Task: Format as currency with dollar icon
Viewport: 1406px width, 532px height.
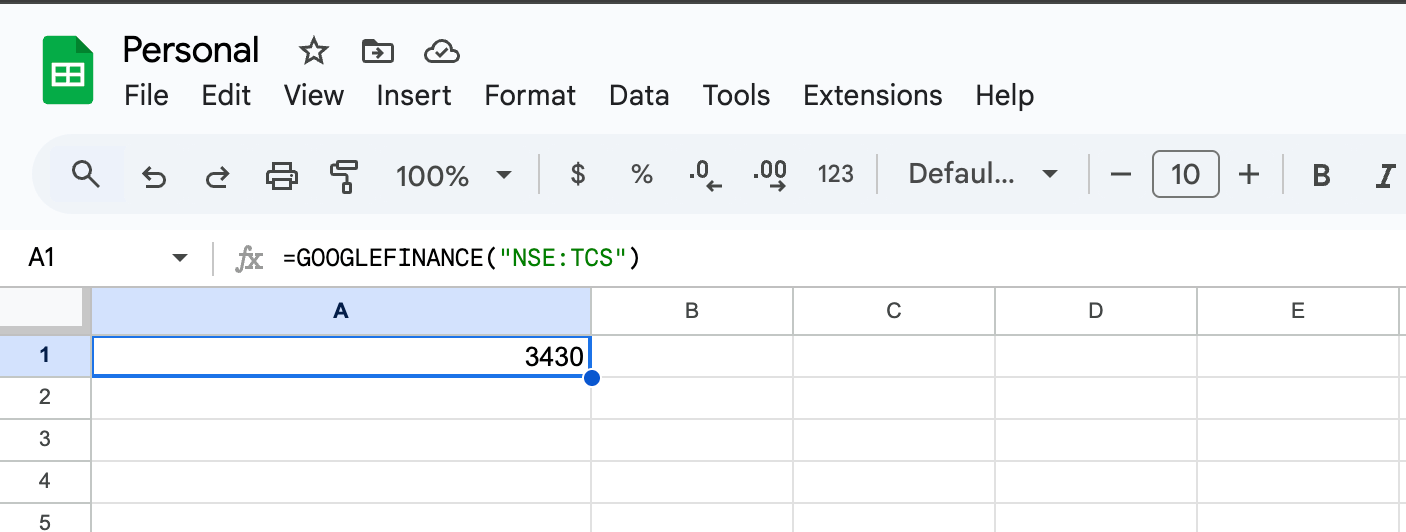Action: (x=577, y=175)
